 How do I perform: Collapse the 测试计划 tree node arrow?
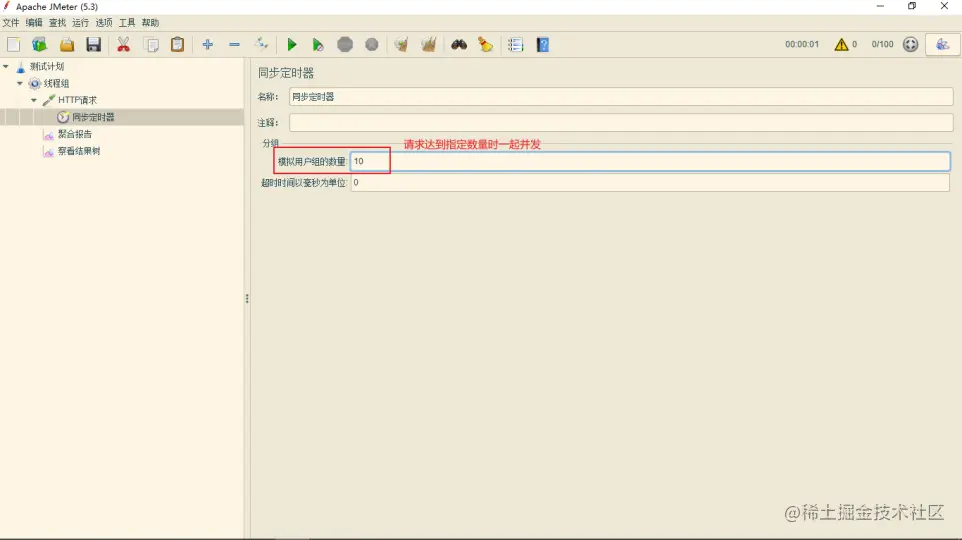(x=6, y=66)
